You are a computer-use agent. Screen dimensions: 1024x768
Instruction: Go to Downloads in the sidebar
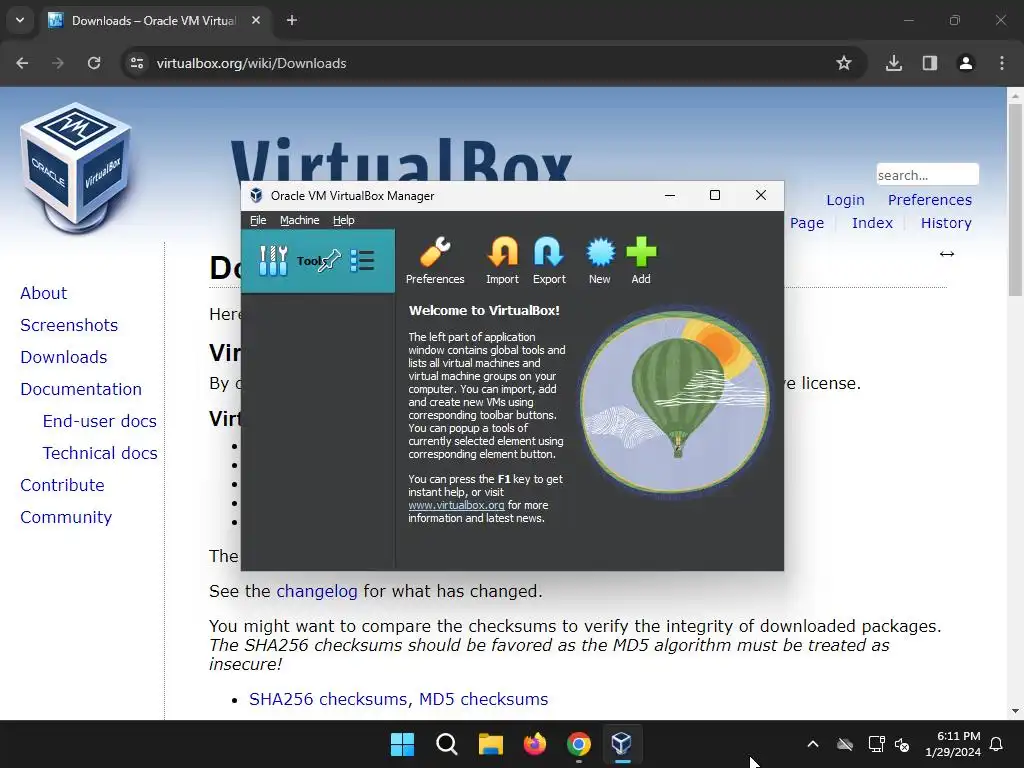(x=64, y=357)
